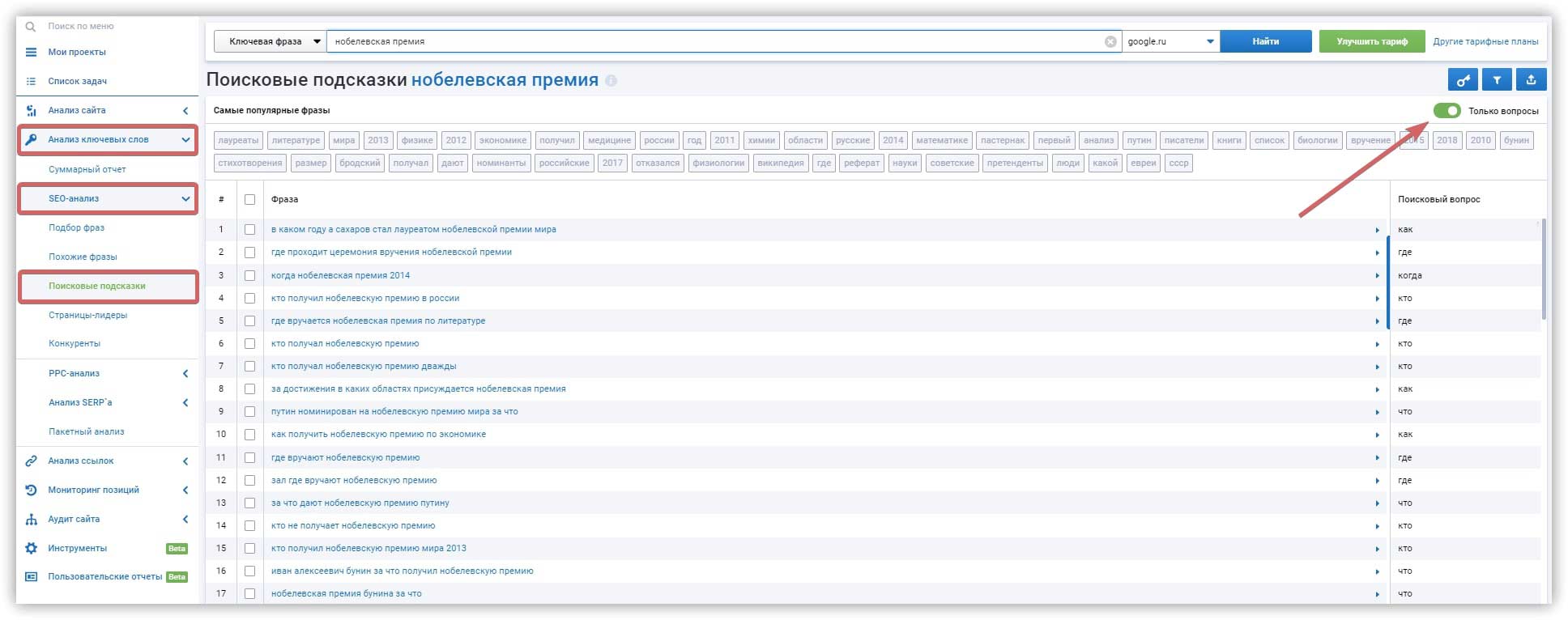1568x620 pixels.
Task: Click info icon next to нобелевская премия title
Action: (x=611, y=81)
